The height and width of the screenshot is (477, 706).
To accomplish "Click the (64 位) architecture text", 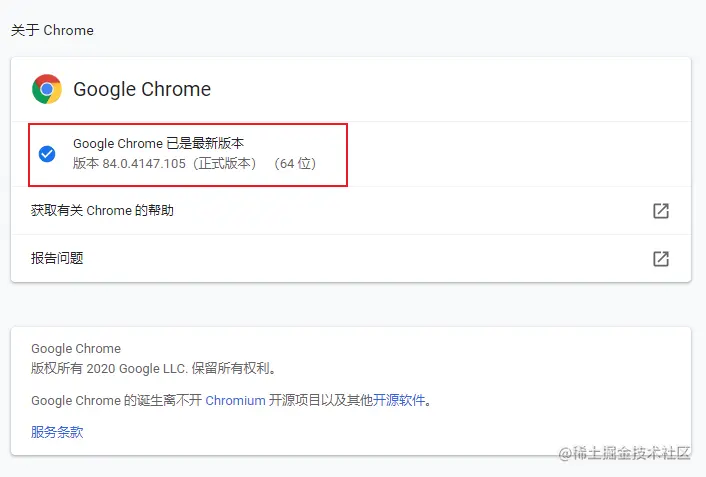I will tap(294, 163).
